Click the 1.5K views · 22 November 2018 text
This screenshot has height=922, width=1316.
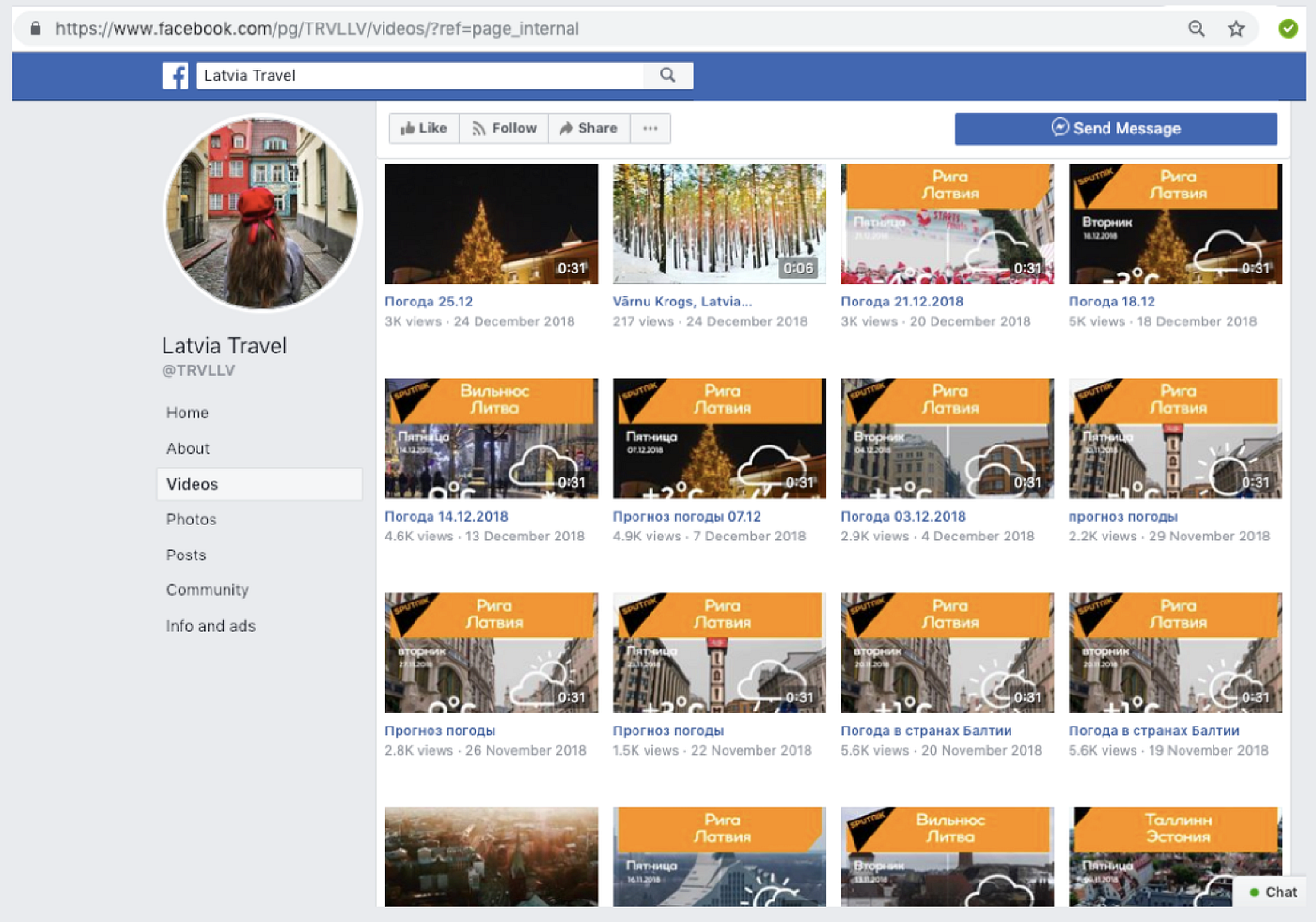click(712, 750)
